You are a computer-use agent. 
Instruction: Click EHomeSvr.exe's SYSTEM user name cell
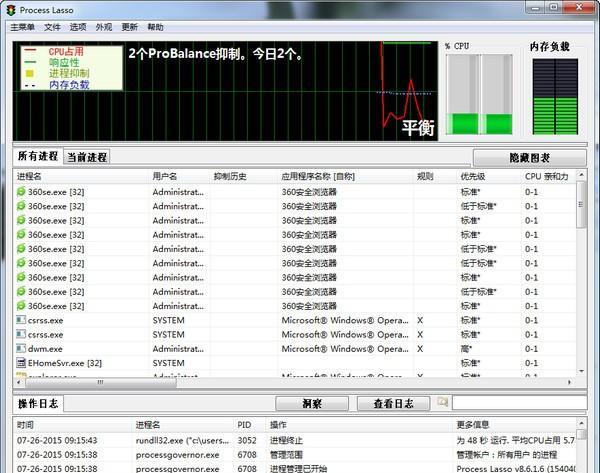pos(168,363)
